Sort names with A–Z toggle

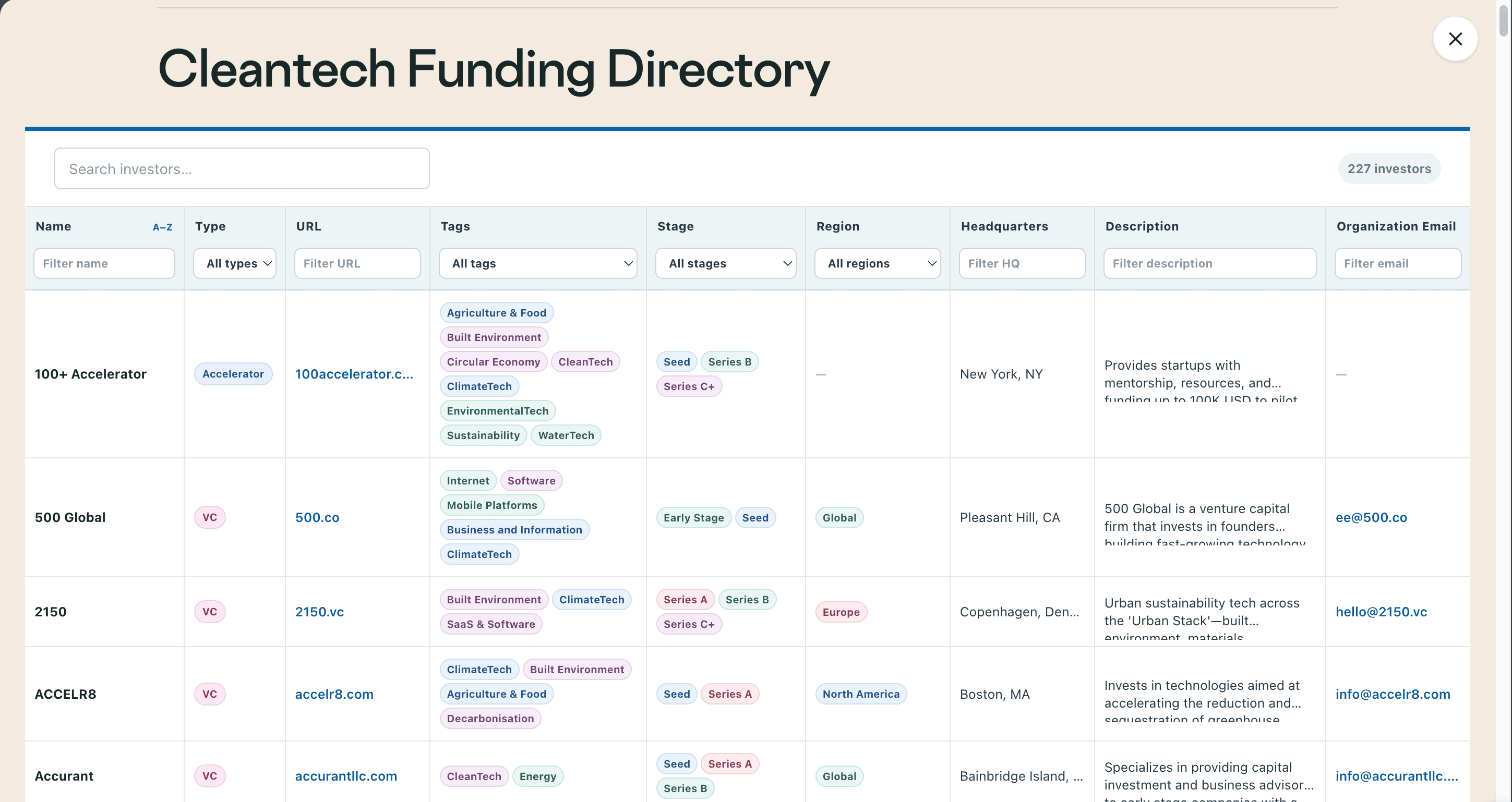pyautogui.click(x=163, y=227)
